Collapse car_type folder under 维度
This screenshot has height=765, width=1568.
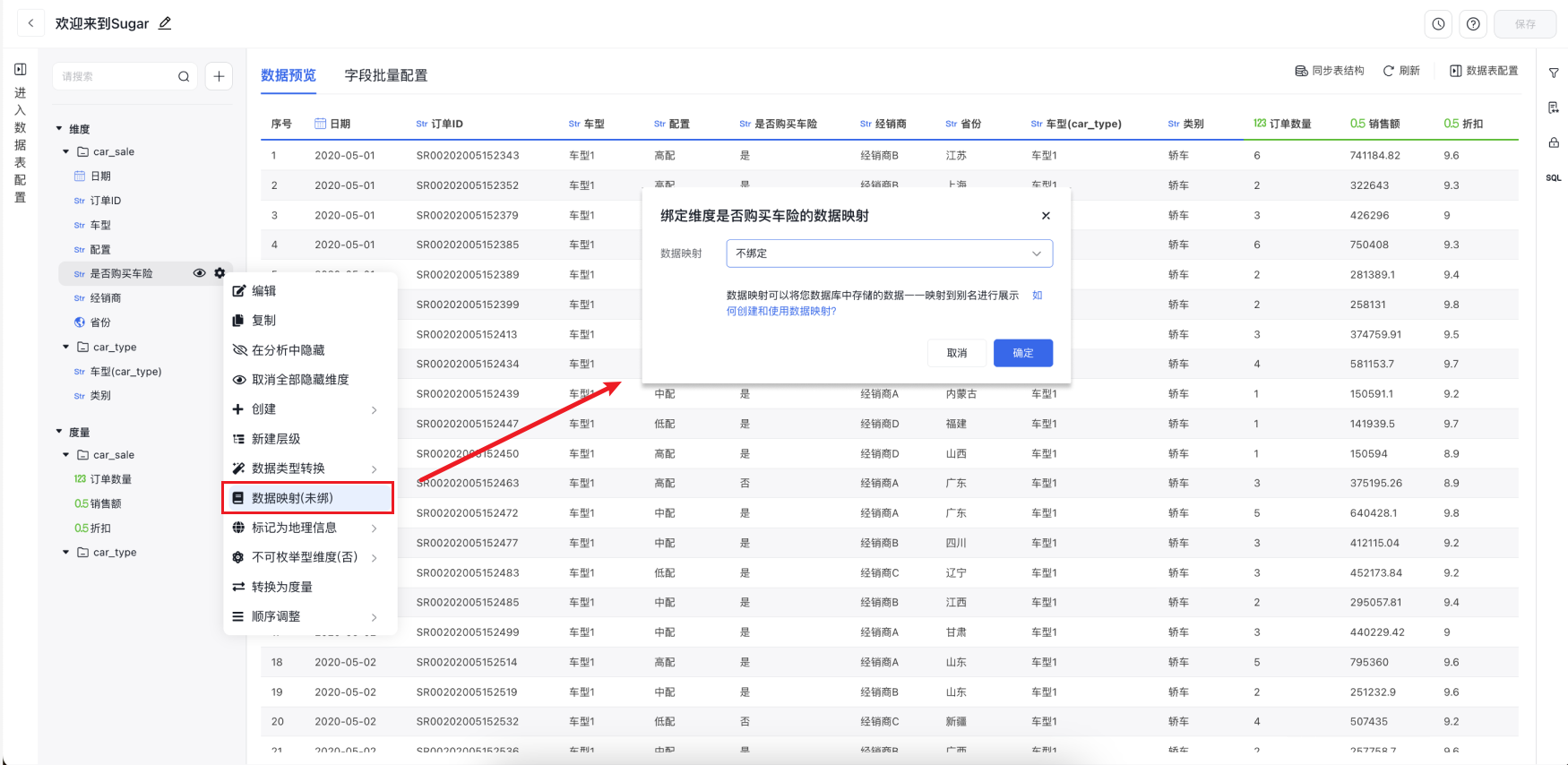point(66,347)
